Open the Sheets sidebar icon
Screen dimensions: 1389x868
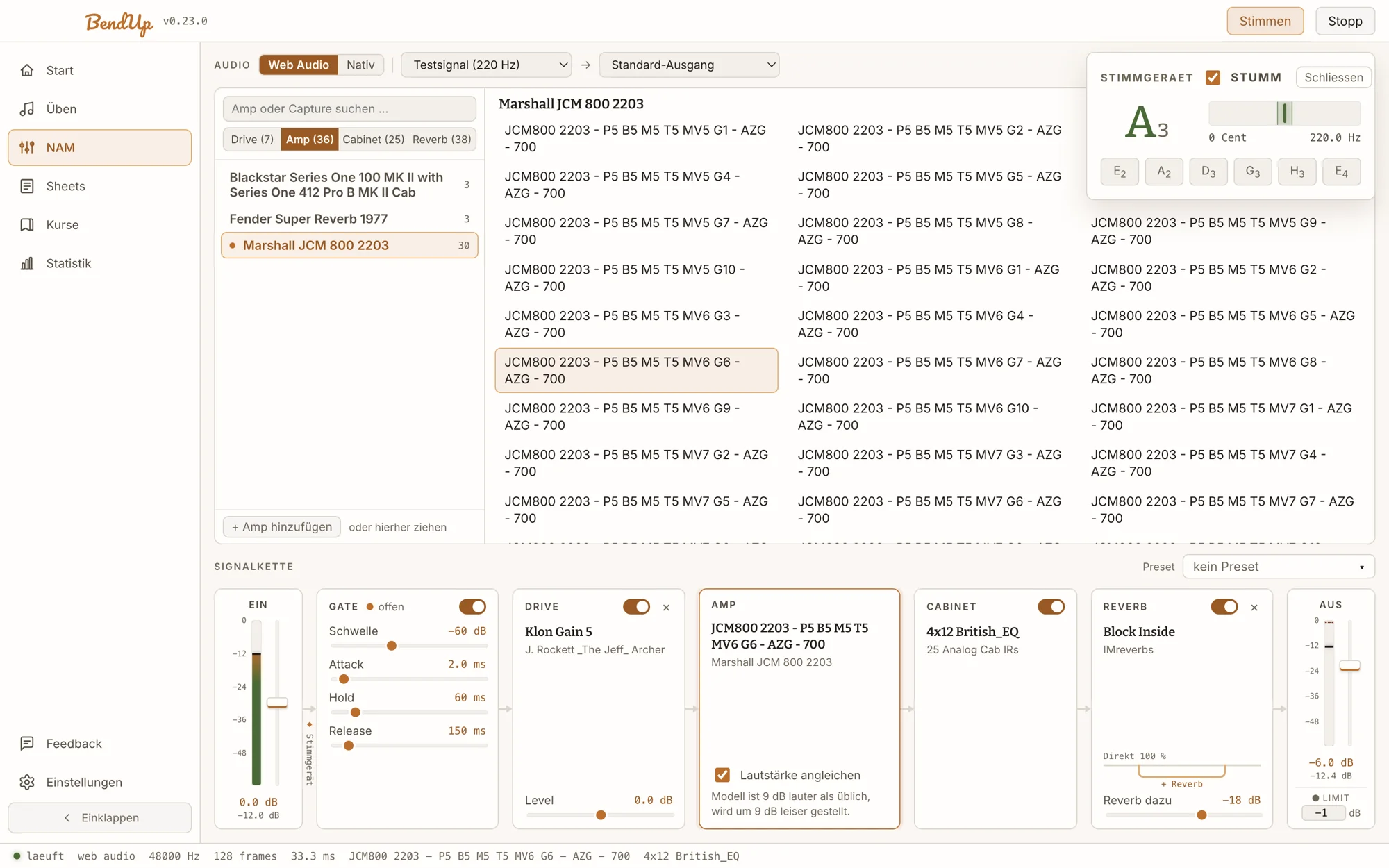point(27,186)
